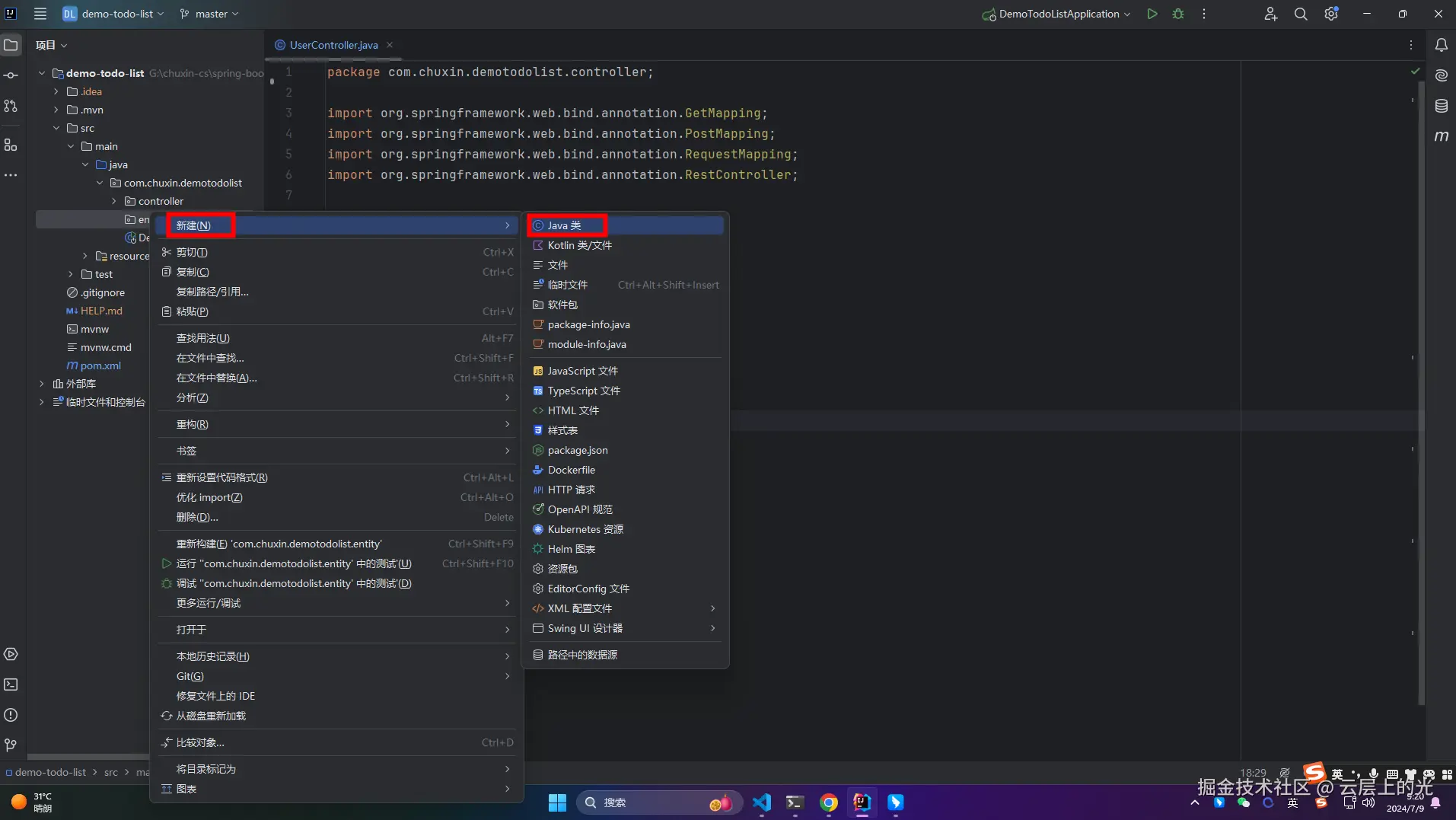The width and height of the screenshot is (1456, 820).
Task: Choose XML 配置文件 submenu entry
Action: [x=626, y=608]
